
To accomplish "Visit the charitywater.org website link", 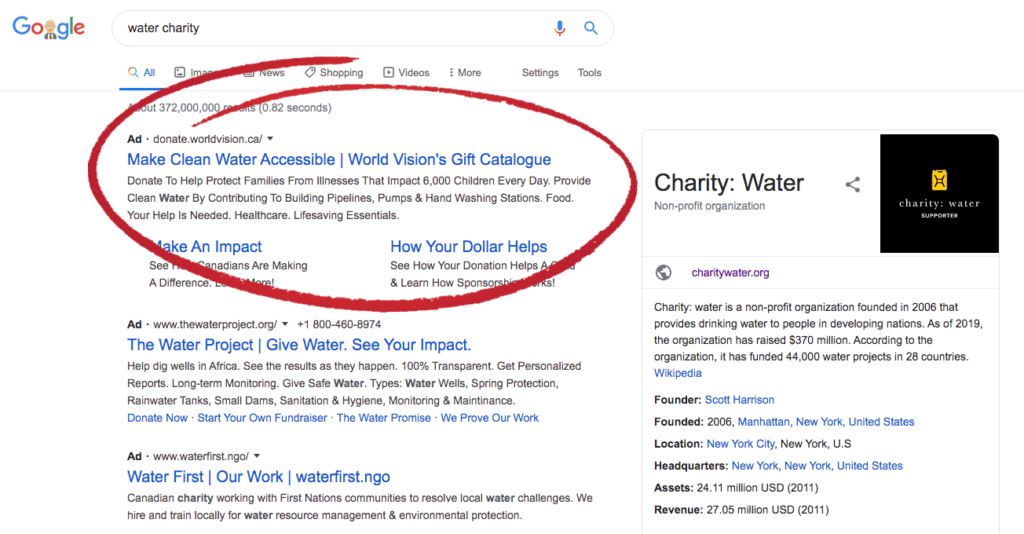I will [x=730, y=272].
